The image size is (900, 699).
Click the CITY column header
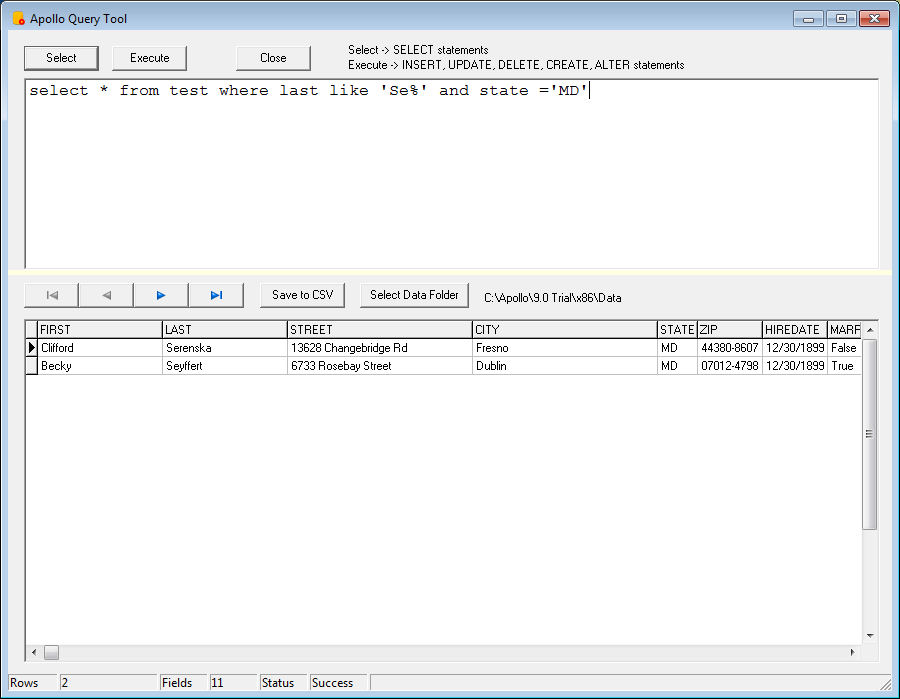pos(564,330)
